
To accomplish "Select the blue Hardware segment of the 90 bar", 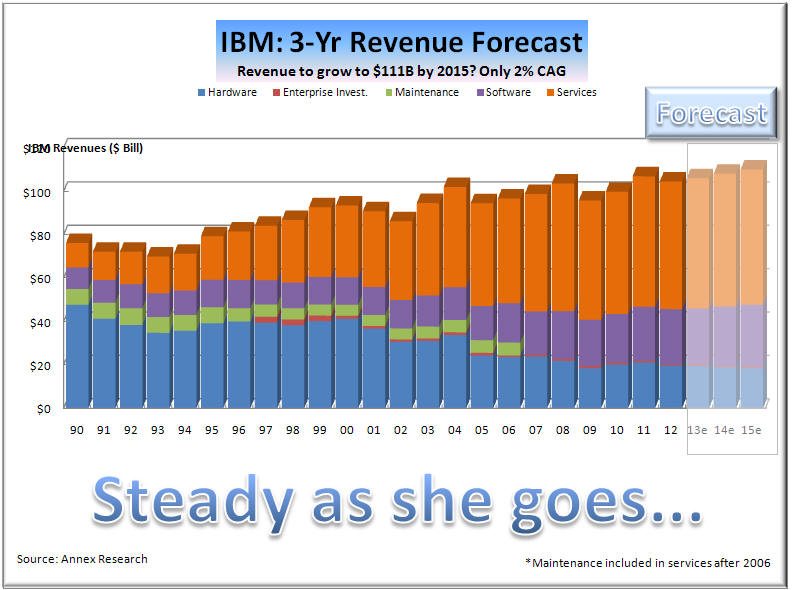I will click(77, 355).
